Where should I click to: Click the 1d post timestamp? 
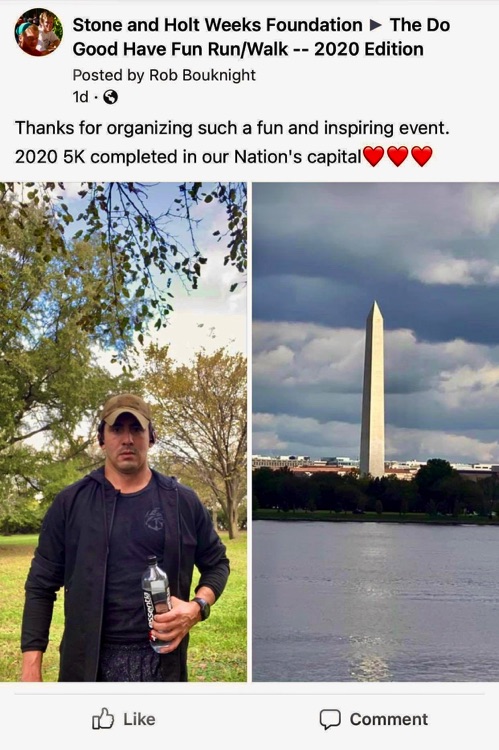(80, 97)
